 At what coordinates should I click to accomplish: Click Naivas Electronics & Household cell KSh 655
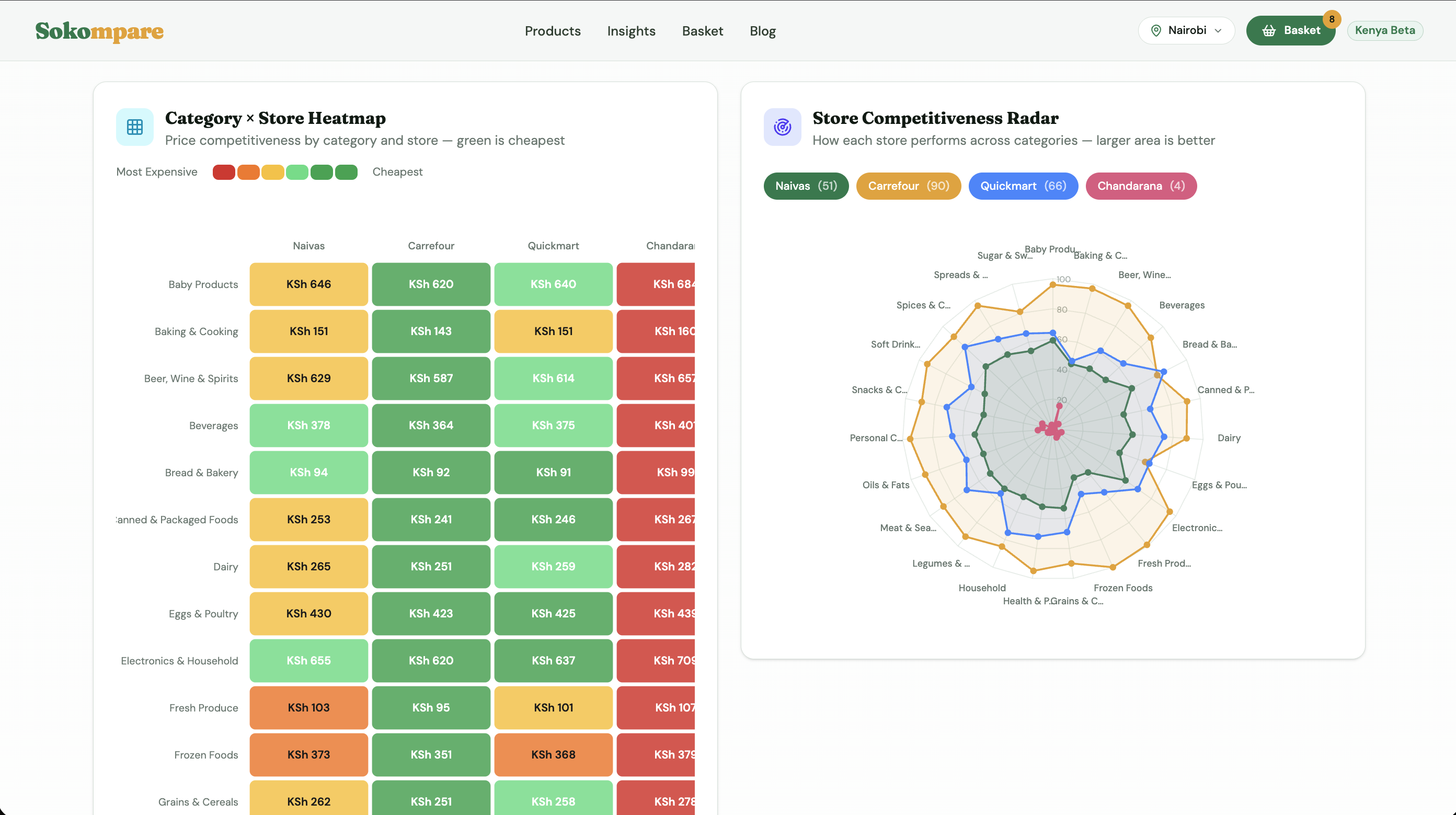click(308, 661)
